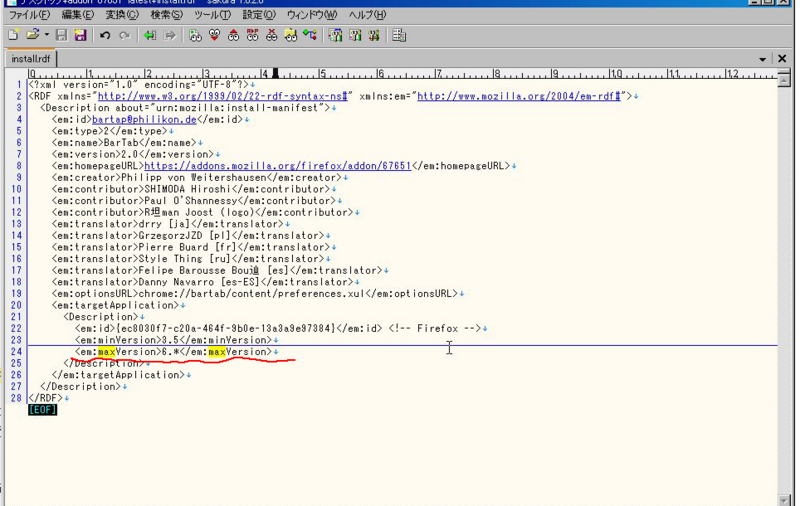Open the ヘルプ(H) menu
This screenshot has width=800, height=506.
pos(367,15)
